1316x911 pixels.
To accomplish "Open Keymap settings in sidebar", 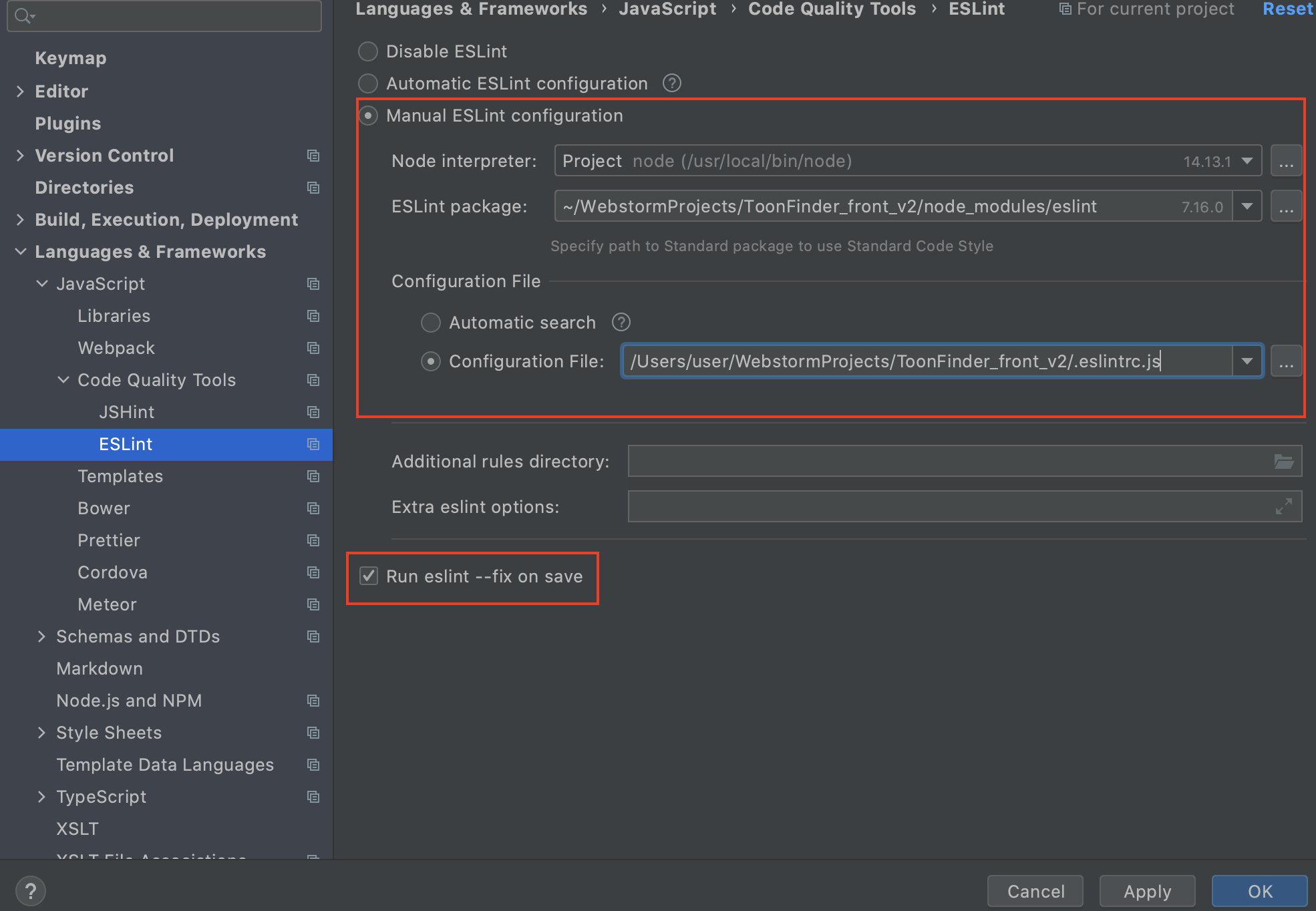I will [70, 58].
